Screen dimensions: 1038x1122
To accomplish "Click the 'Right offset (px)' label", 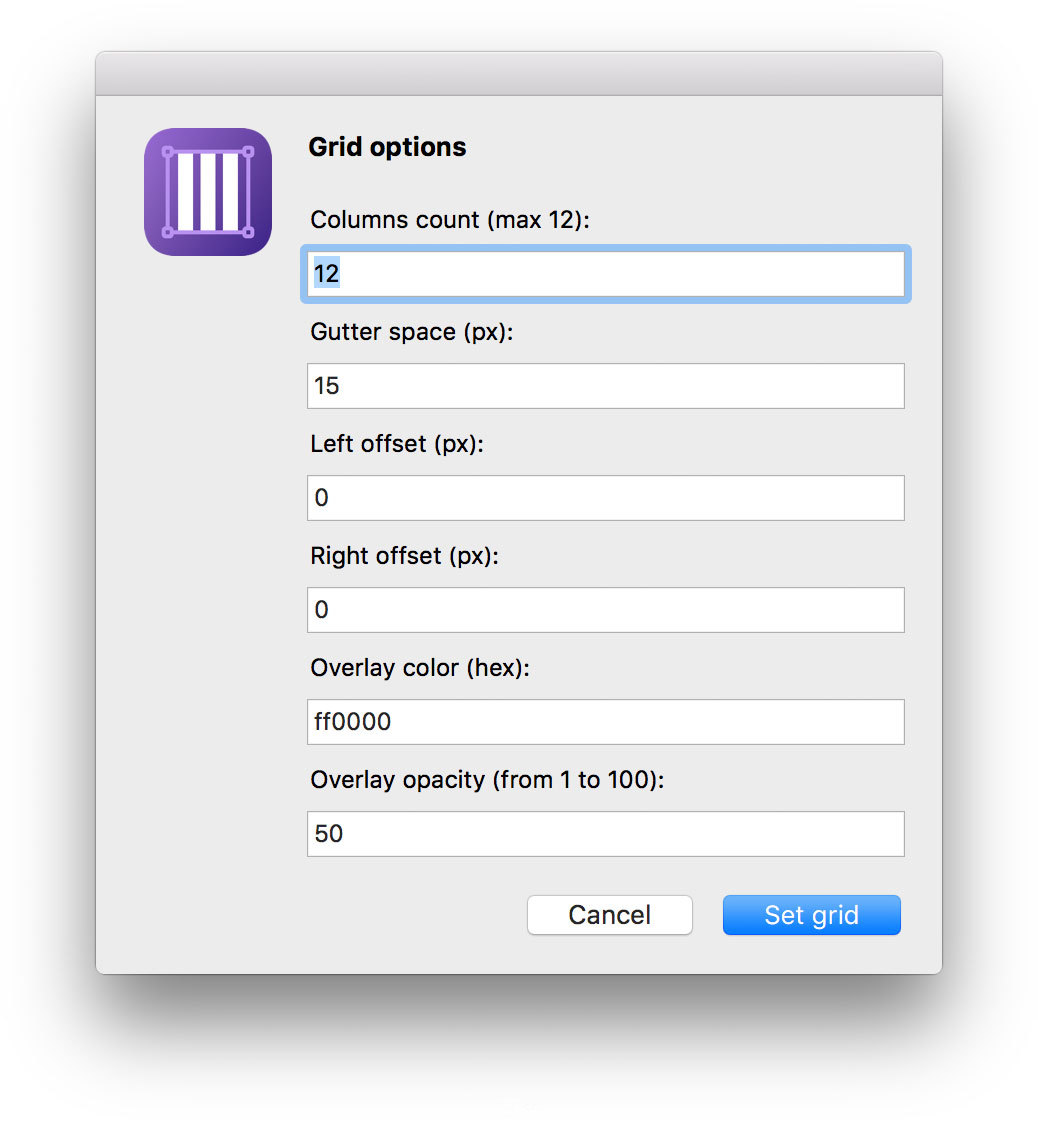I will pyautogui.click(x=404, y=556).
